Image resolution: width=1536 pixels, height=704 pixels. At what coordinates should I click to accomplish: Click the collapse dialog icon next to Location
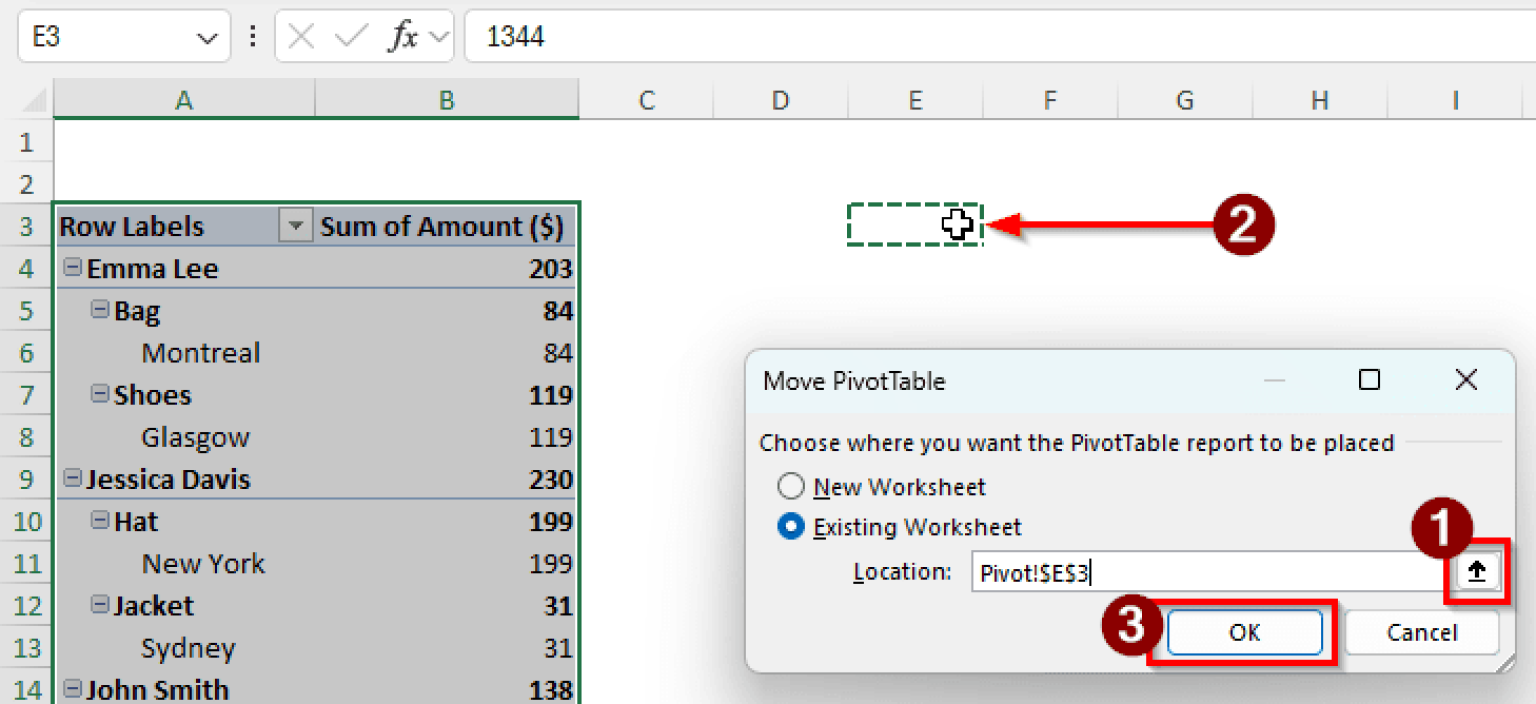pos(1475,570)
